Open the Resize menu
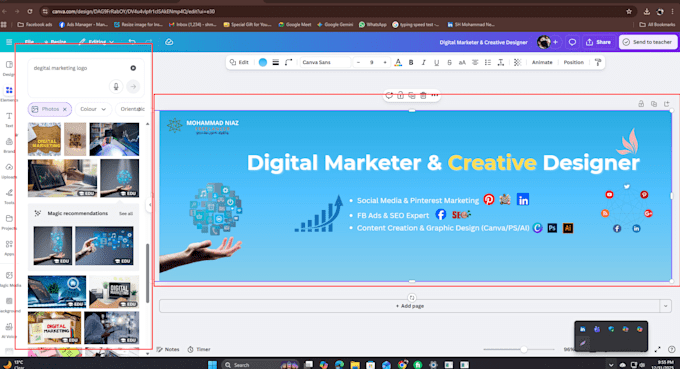The image size is (680, 369). click(x=55, y=42)
